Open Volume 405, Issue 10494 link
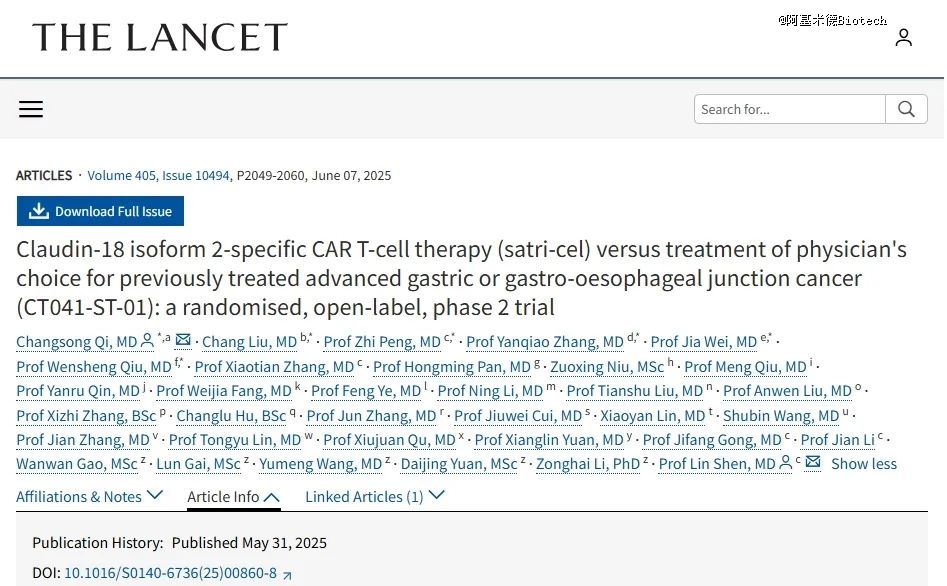Image resolution: width=947 pixels, height=586 pixels. point(158,175)
